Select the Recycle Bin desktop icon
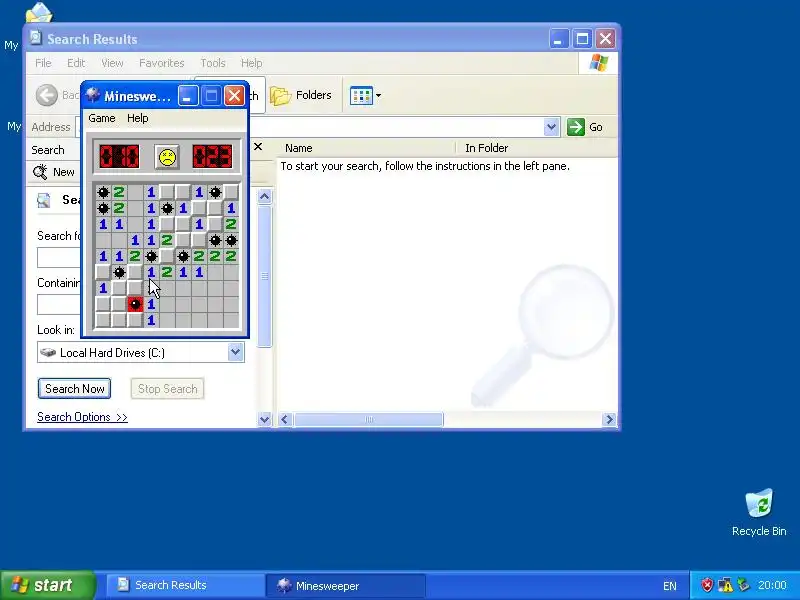This screenshot has height=600, width=800. click(x=759, y=513)
